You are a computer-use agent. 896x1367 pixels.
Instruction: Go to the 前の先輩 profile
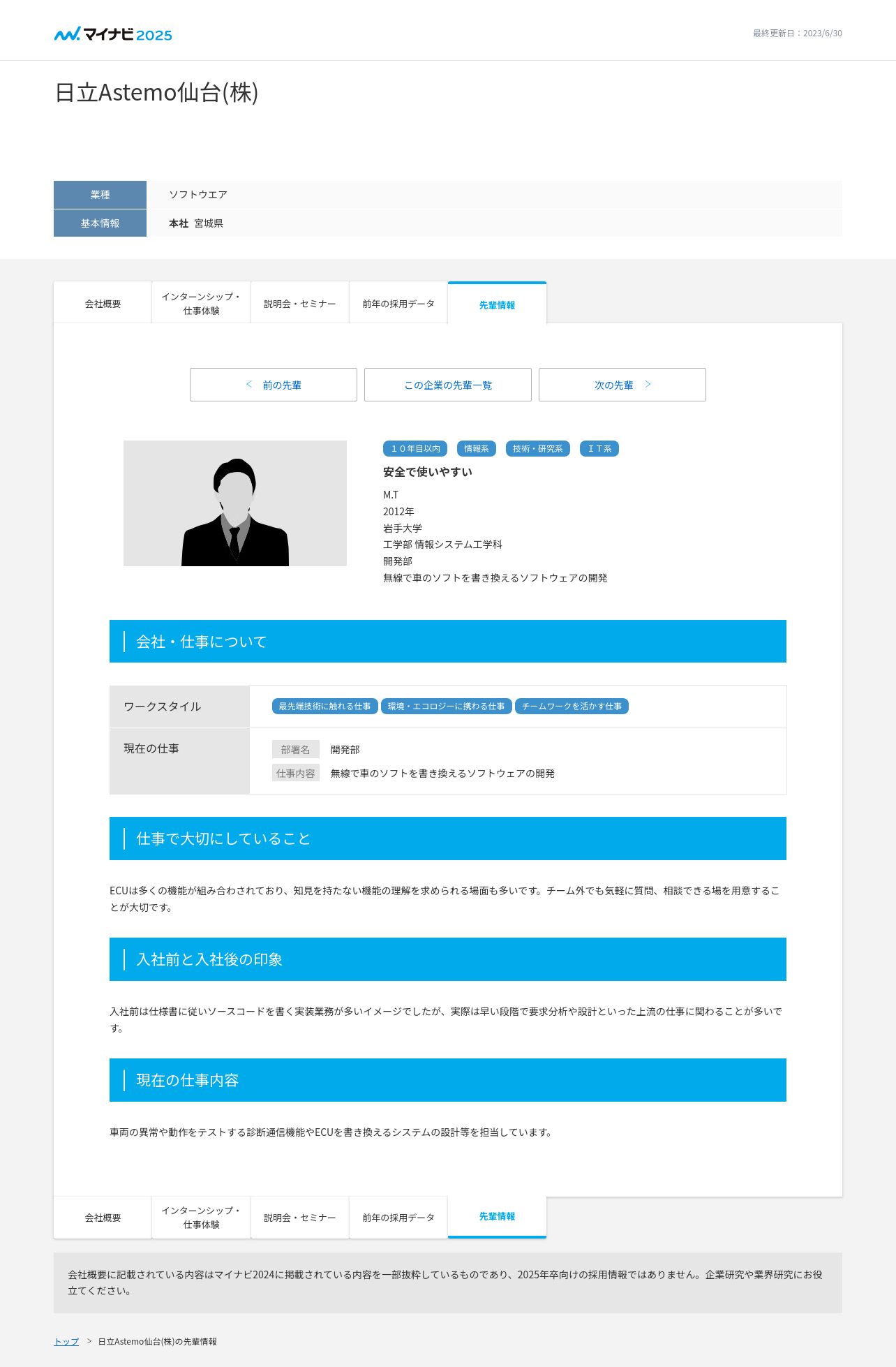[x=274, y=385]
